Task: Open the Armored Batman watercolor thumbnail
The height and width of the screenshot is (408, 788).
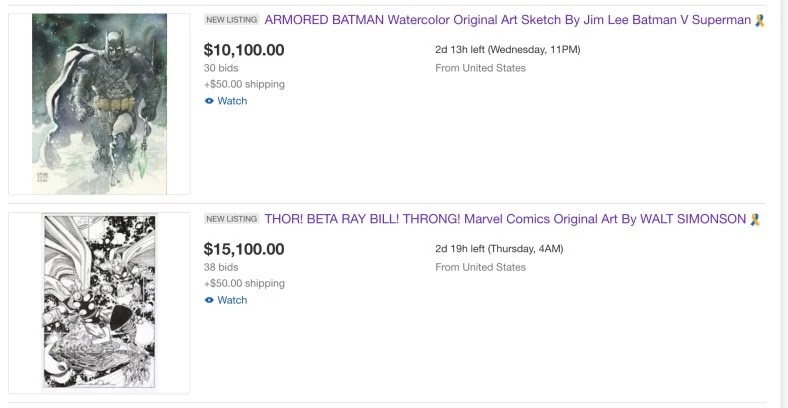Action: pos(100,104)
